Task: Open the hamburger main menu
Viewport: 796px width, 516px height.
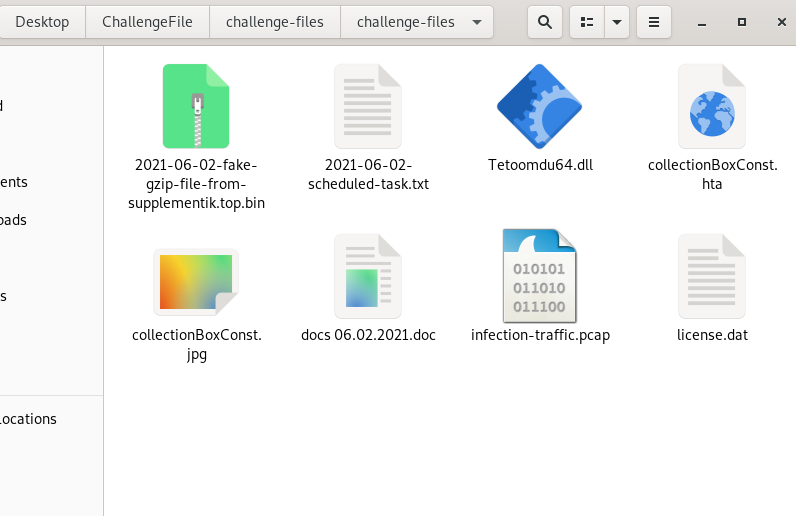Action: click(653, 22)
